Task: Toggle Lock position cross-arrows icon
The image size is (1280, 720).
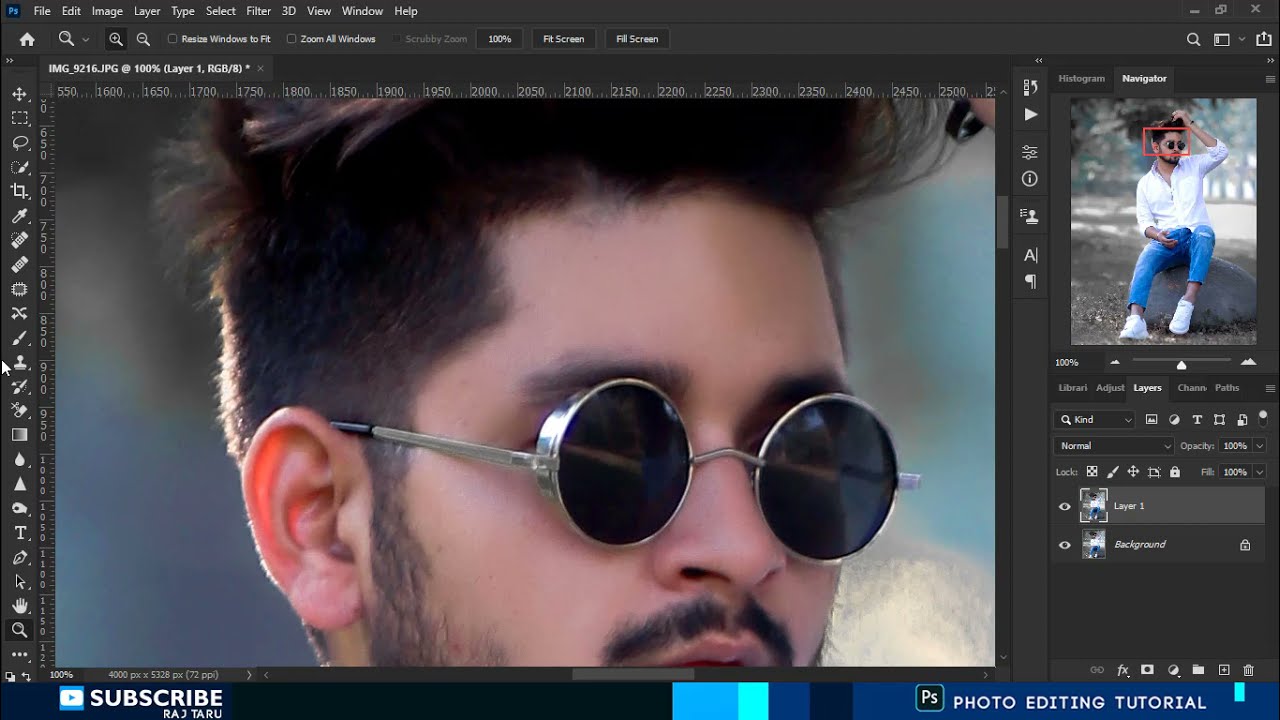Action: click(1133, 472)
